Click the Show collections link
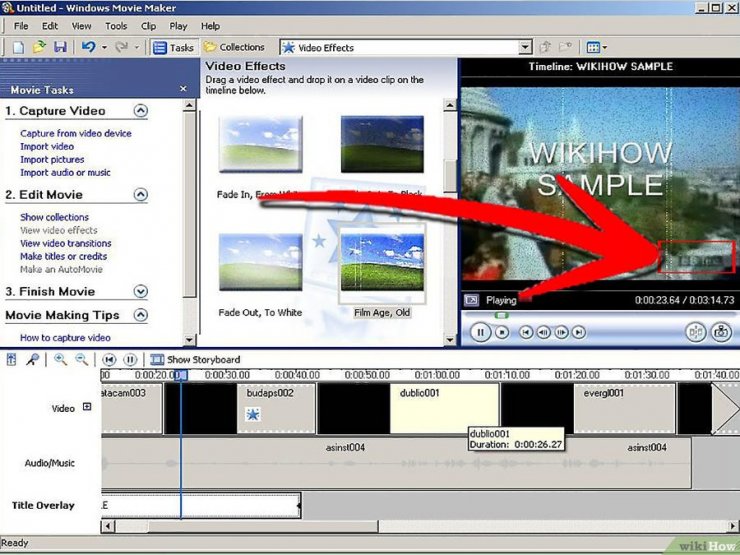The width and height of the screenshot is (740, 555). 54,217
